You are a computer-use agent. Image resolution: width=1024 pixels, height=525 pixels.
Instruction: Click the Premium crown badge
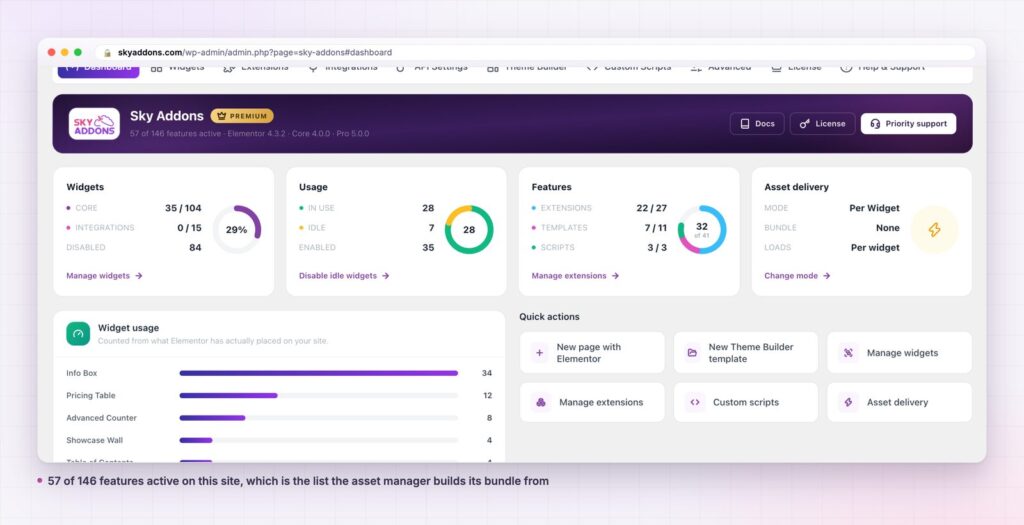242,116
